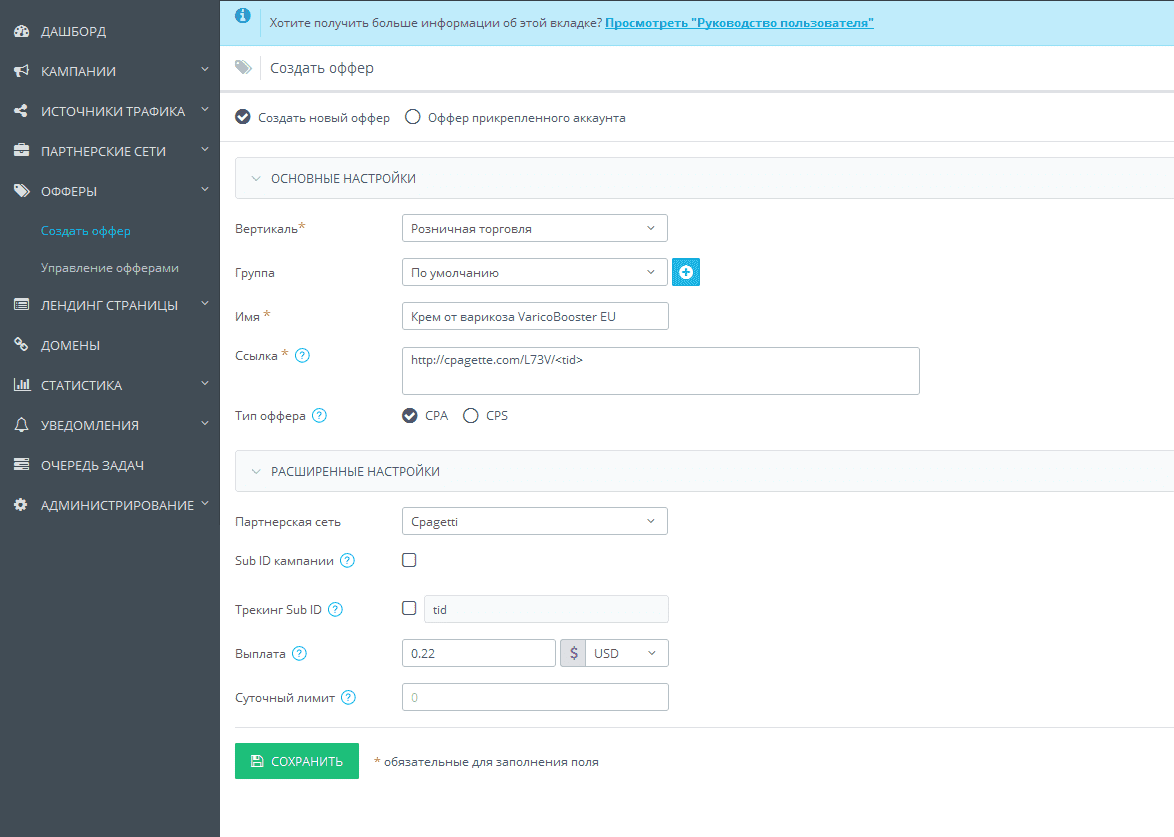
Task: Open the USD currency dropdown
Action: click(x=627, y=653)
